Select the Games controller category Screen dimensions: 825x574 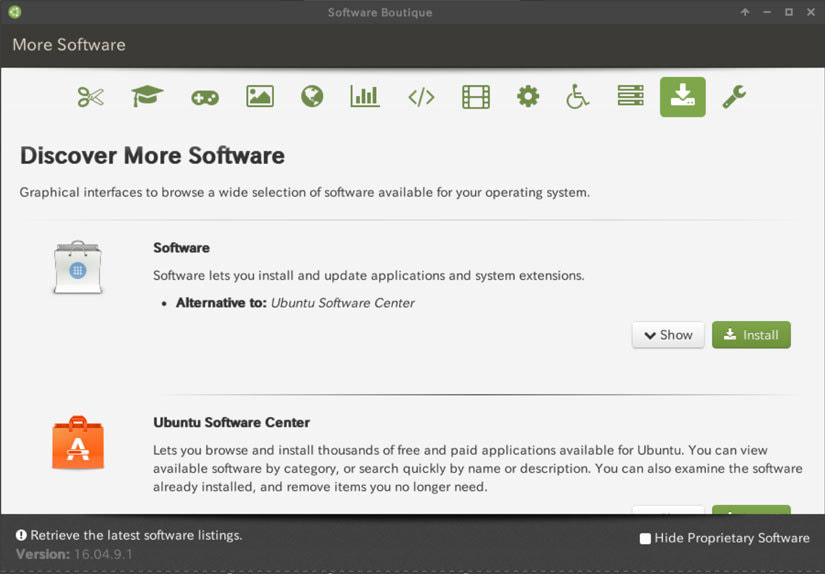coord(205,97)
